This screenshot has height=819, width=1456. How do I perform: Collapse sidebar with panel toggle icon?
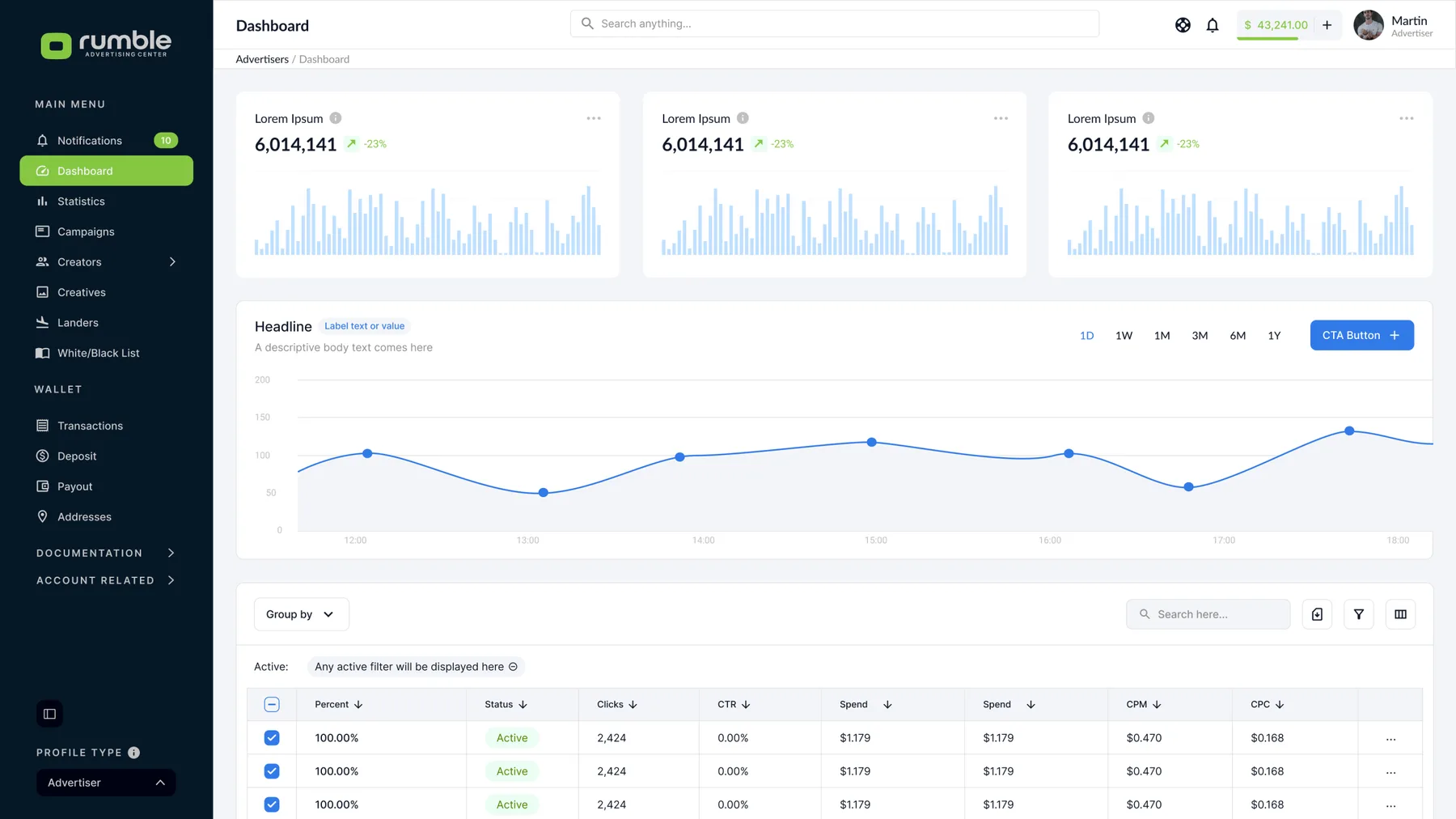coord(49,714)
